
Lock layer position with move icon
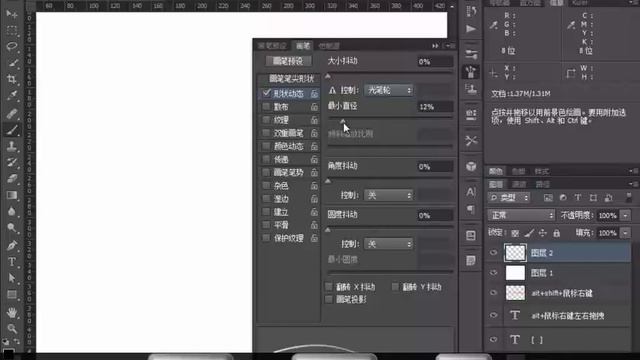point(542,233)
